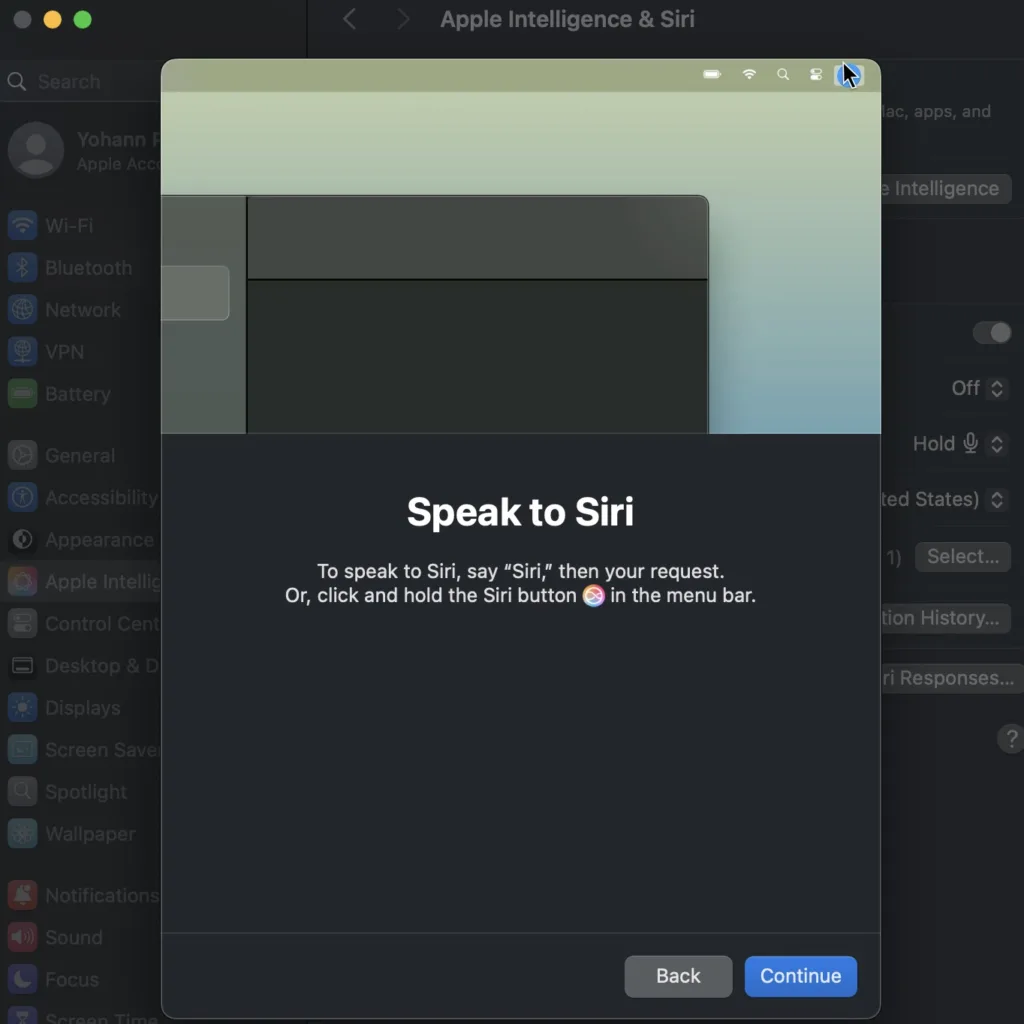Select Apple Intelligence & Siri in the sidebar
Screen dimensions: 1024x1024
pos(80,581)
